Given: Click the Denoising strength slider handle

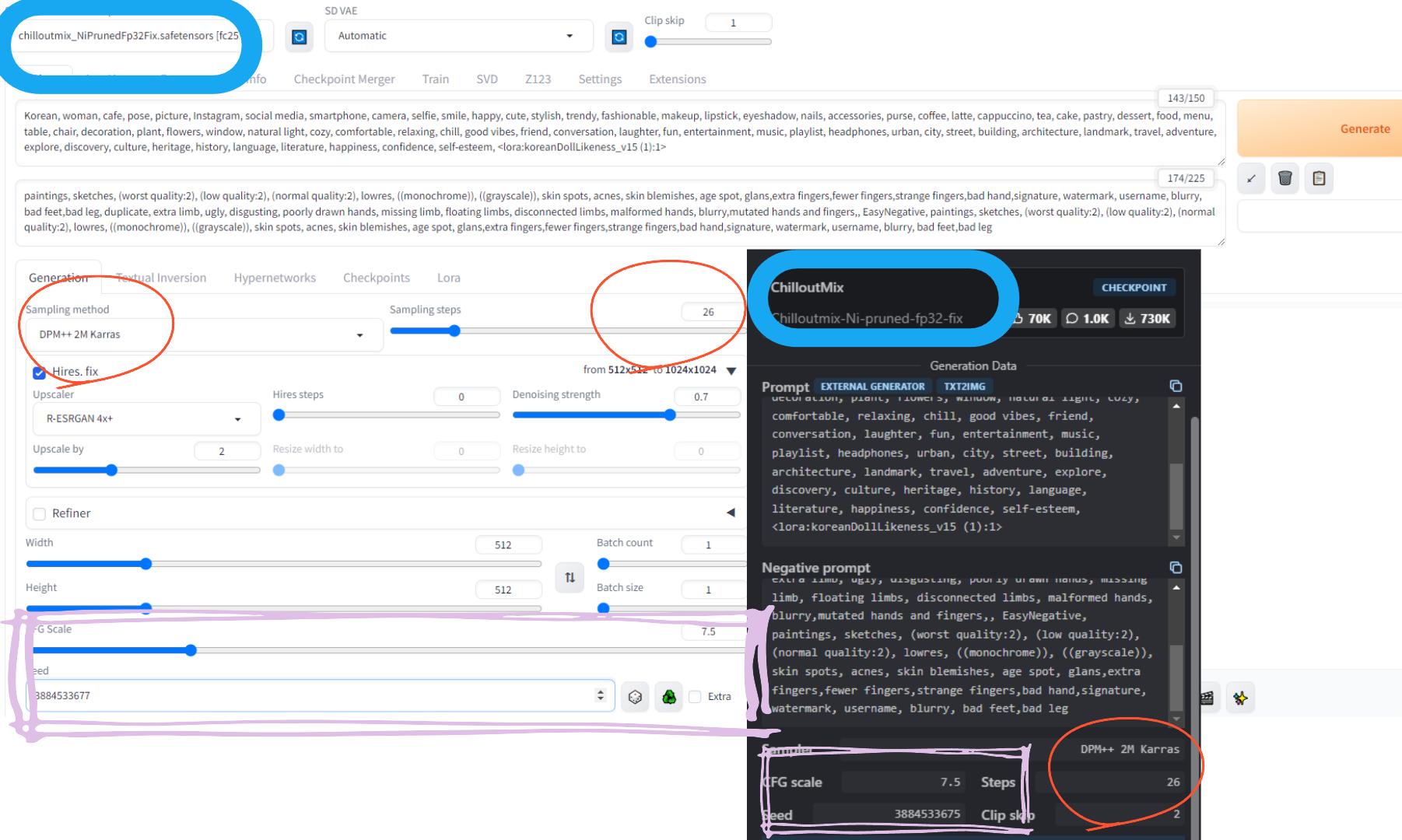Looking at the screenshot, I should (x=670, y=415).
